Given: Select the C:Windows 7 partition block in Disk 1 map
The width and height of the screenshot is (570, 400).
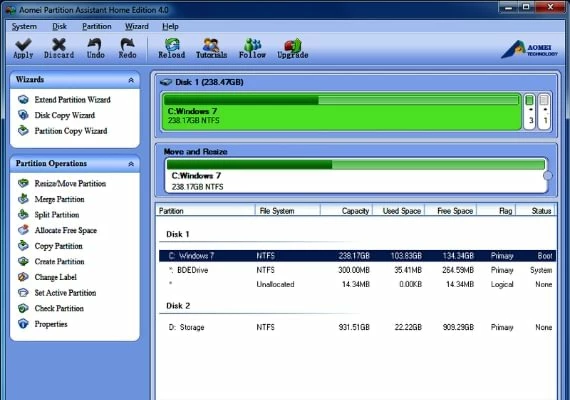Looking at the screenshot, I should pyautogui.click(x=342, y=111).
